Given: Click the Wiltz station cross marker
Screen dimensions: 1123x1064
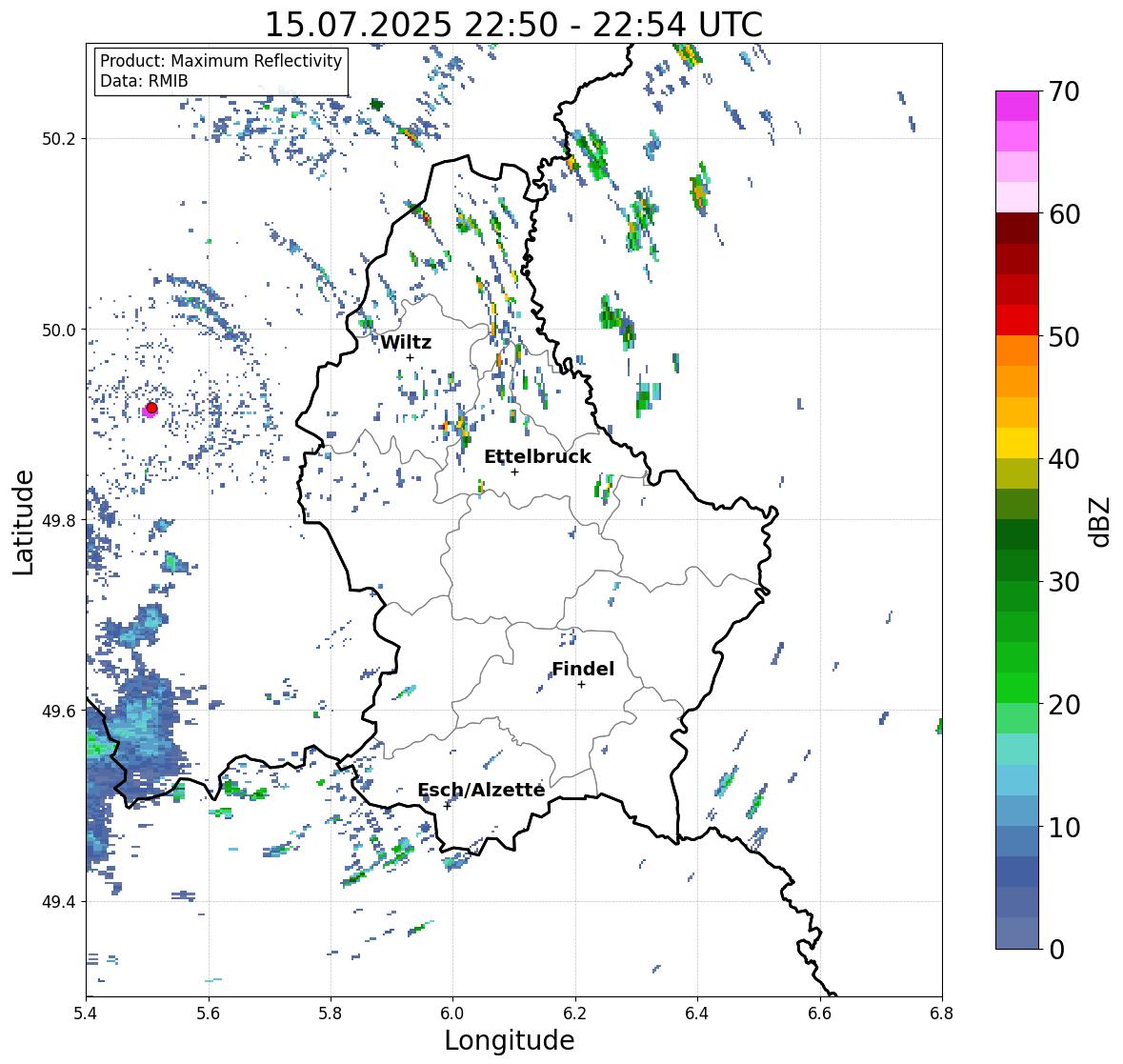Looking at the screenshot, I should (x=410, y=357).
